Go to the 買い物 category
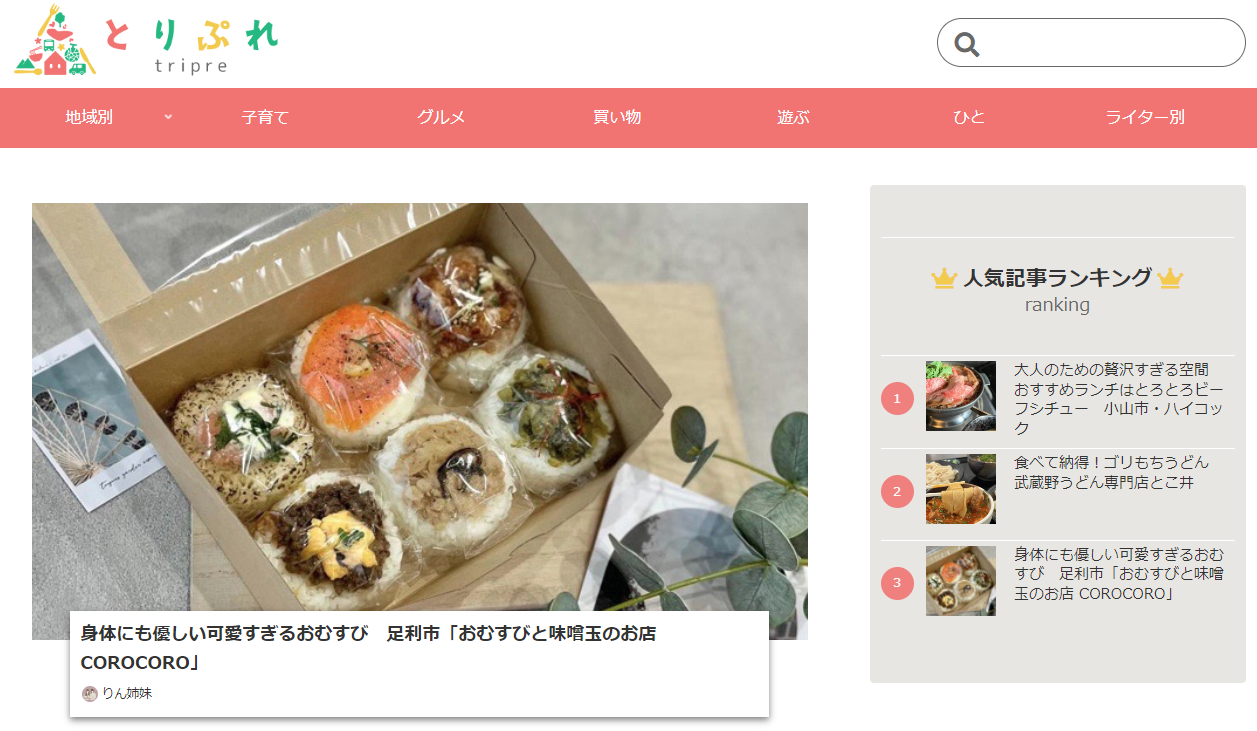Viewport: 1257px width, 731px height. pos(617,117)
